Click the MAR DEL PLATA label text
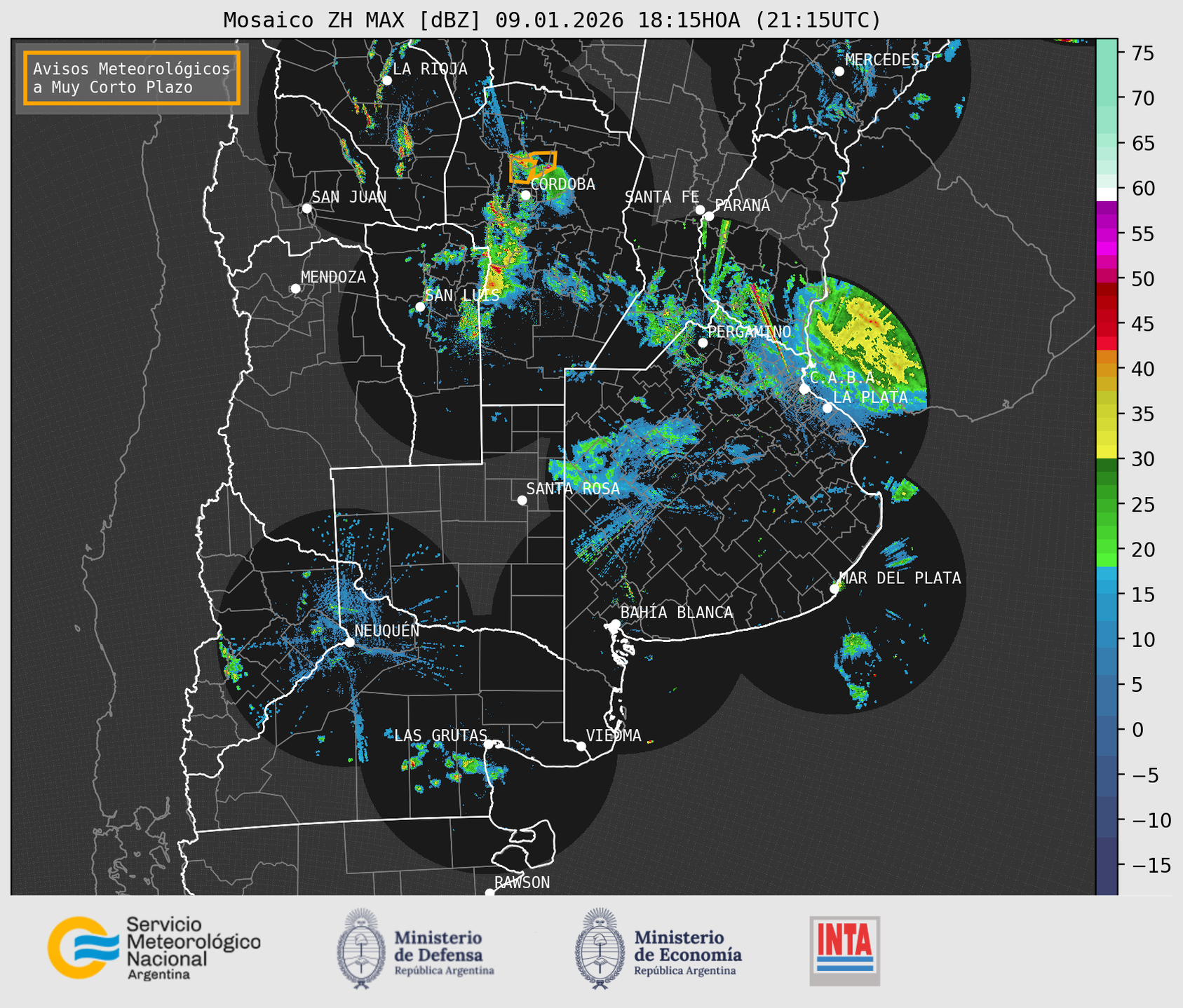 [x=900, y=578]
